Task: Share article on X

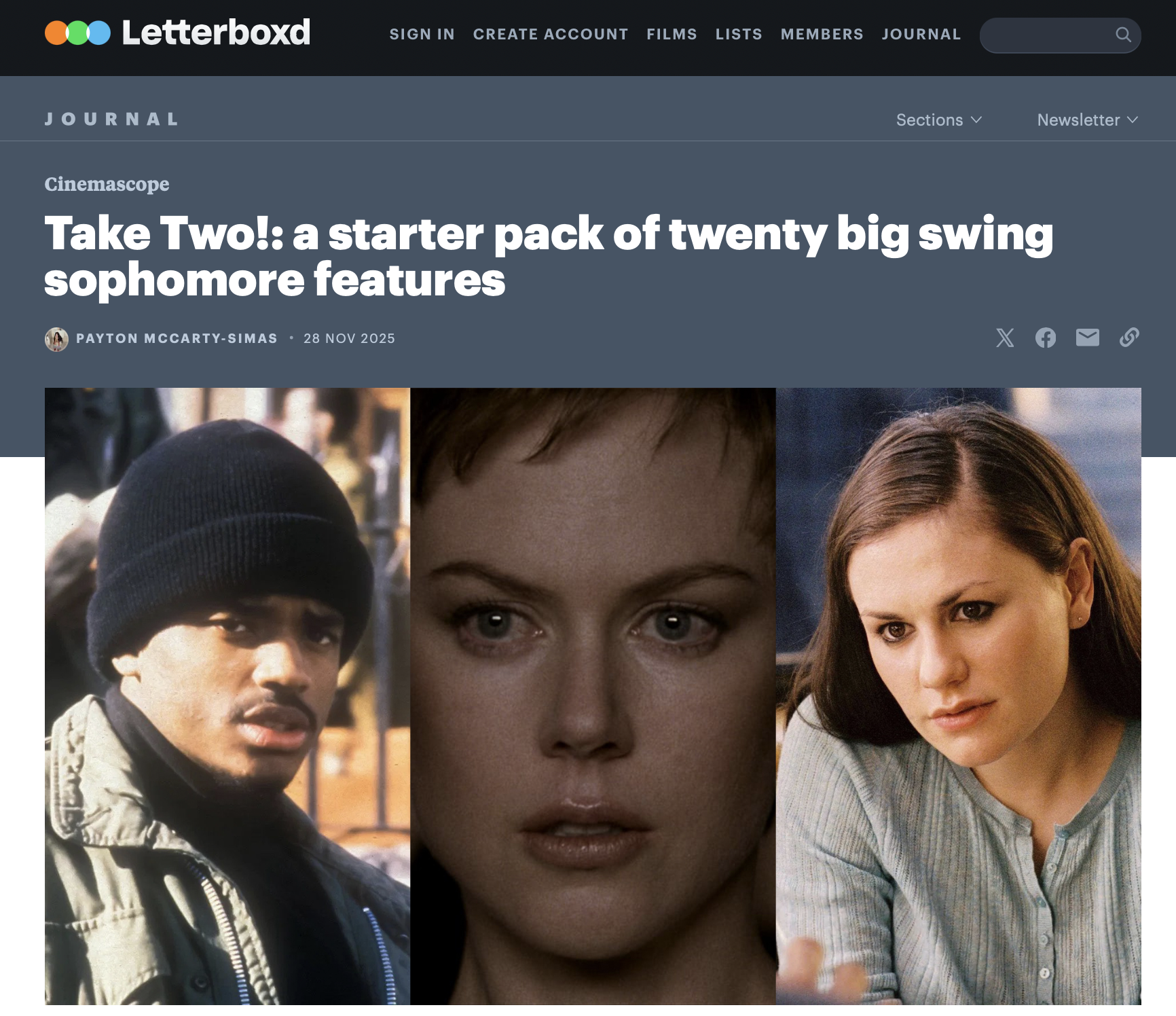Action: click(x=1005, y=338)
